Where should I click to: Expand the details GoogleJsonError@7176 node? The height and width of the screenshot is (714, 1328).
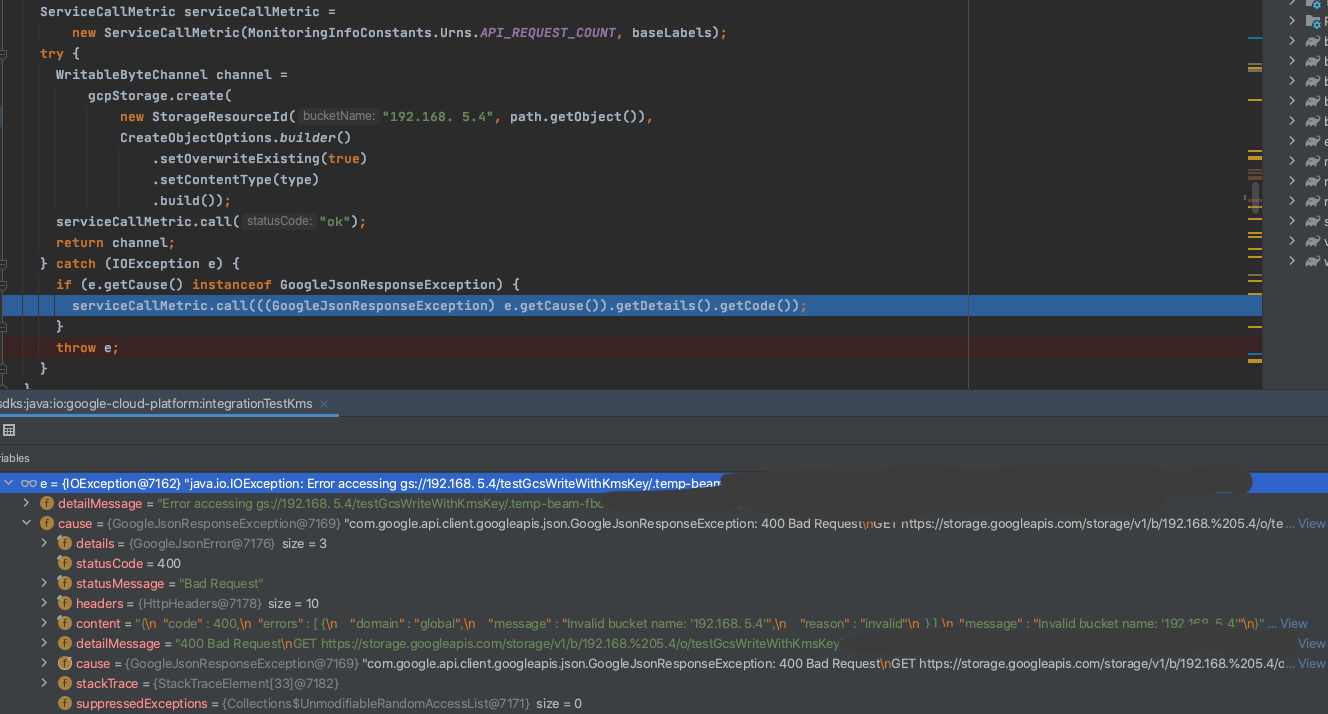pyautogui.click(x=44, y=543)
